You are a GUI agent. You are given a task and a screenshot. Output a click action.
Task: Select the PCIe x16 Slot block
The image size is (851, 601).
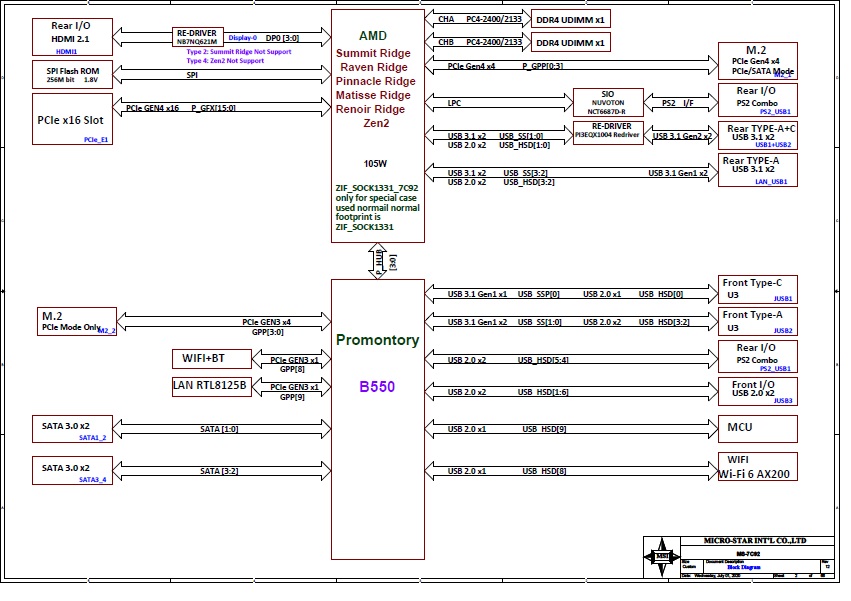(x=72, y=119)
